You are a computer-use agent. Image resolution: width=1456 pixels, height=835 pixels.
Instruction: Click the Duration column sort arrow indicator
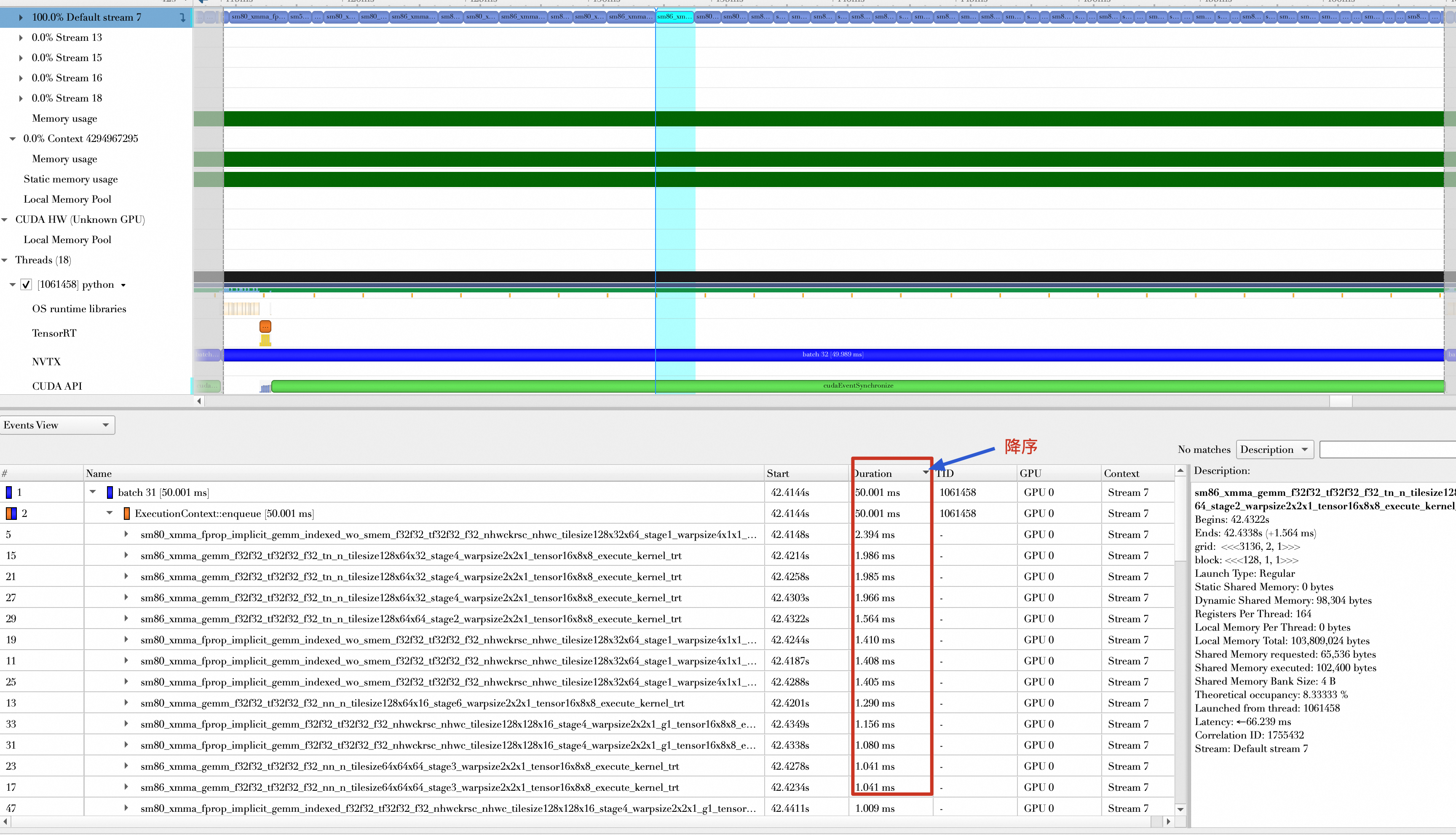pyautogui.click(x=926, y=473)
